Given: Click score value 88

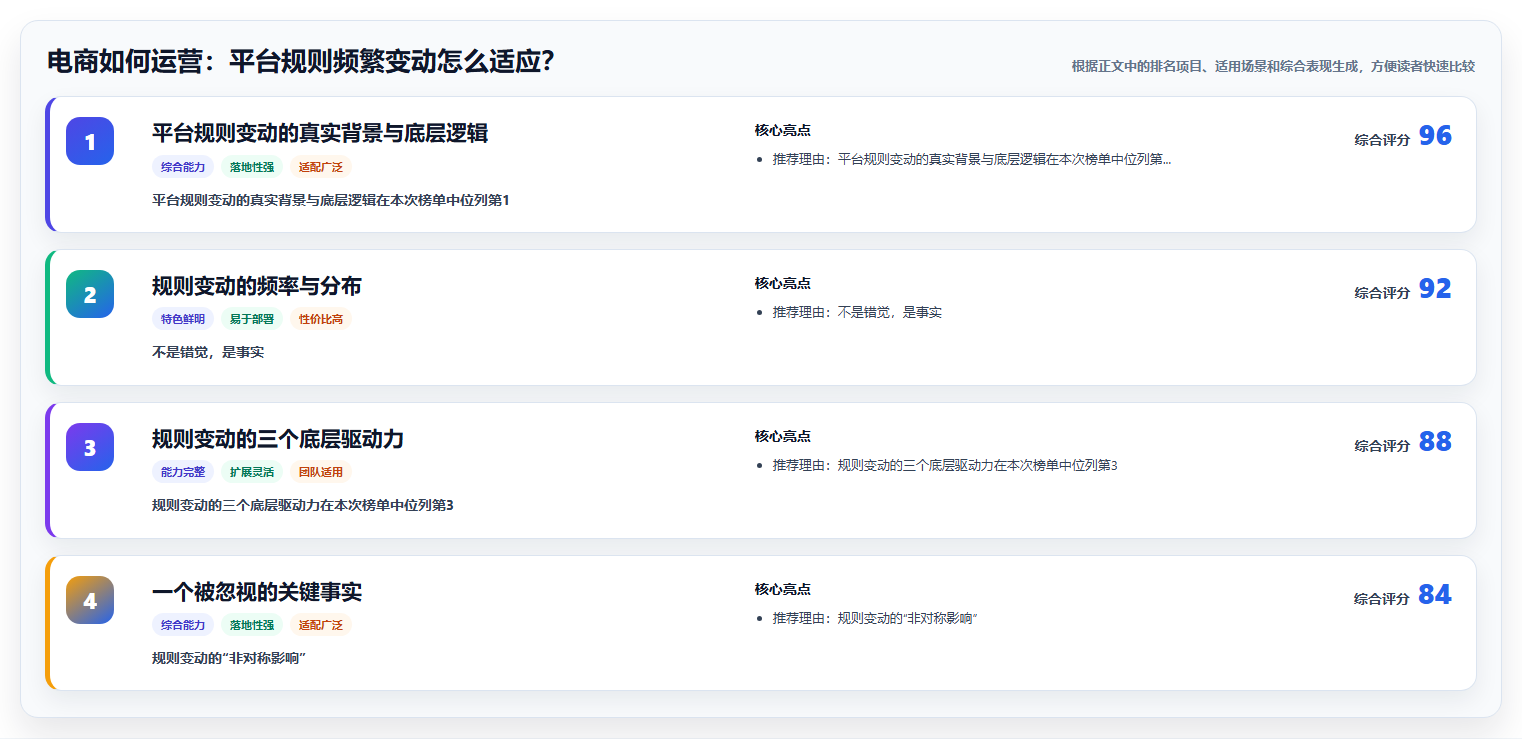Looking at the screenshot, I should point(1435,442).
